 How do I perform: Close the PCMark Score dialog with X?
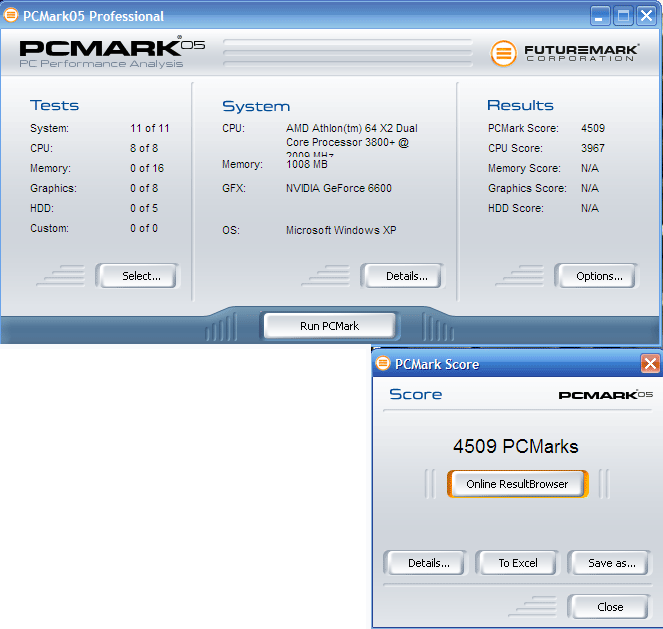coord(650,364)
